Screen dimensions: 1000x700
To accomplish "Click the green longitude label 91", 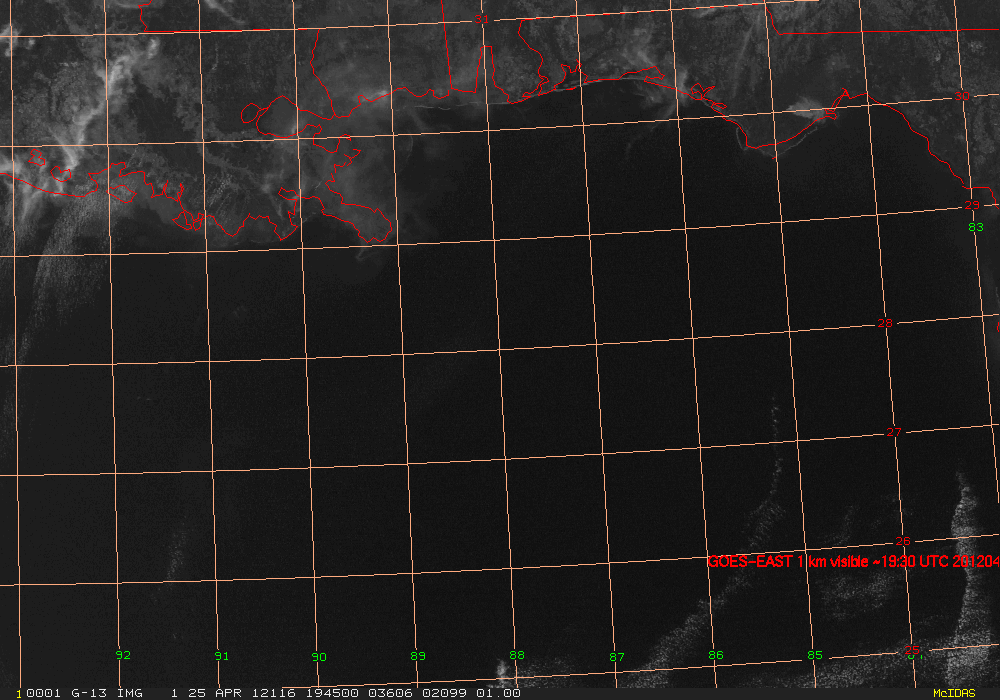I will (x=221, y=656).
